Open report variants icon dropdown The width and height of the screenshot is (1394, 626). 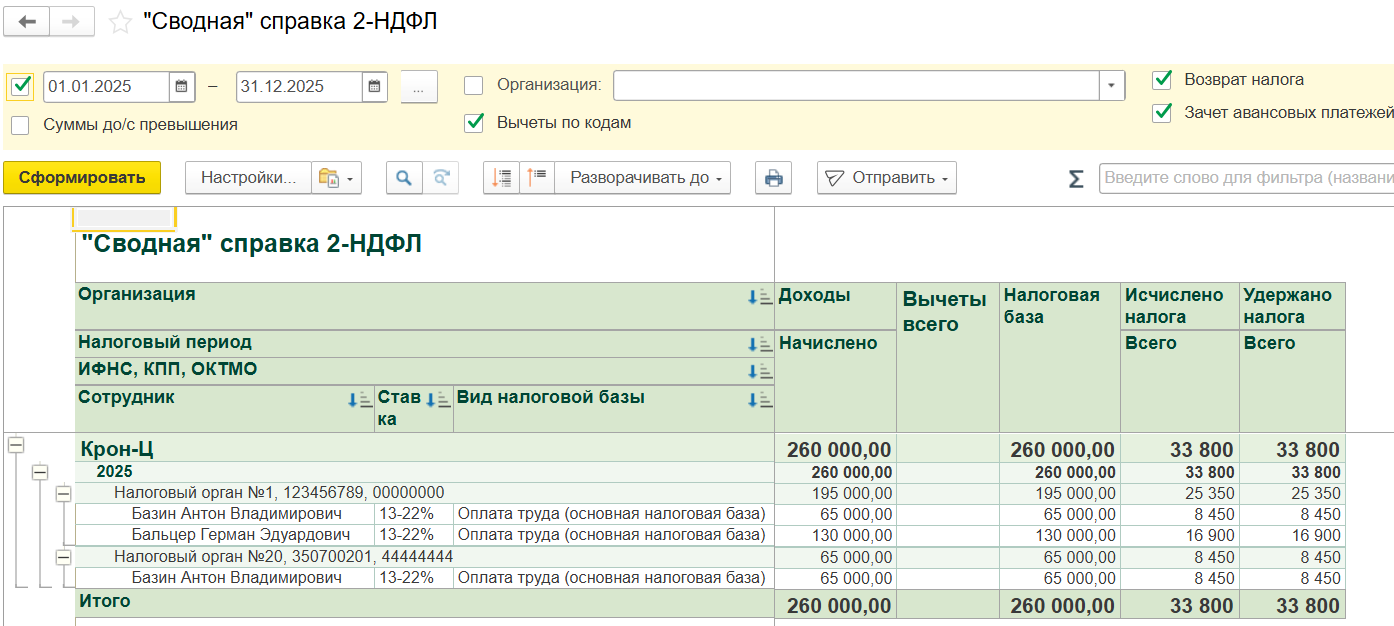[336, 178]
